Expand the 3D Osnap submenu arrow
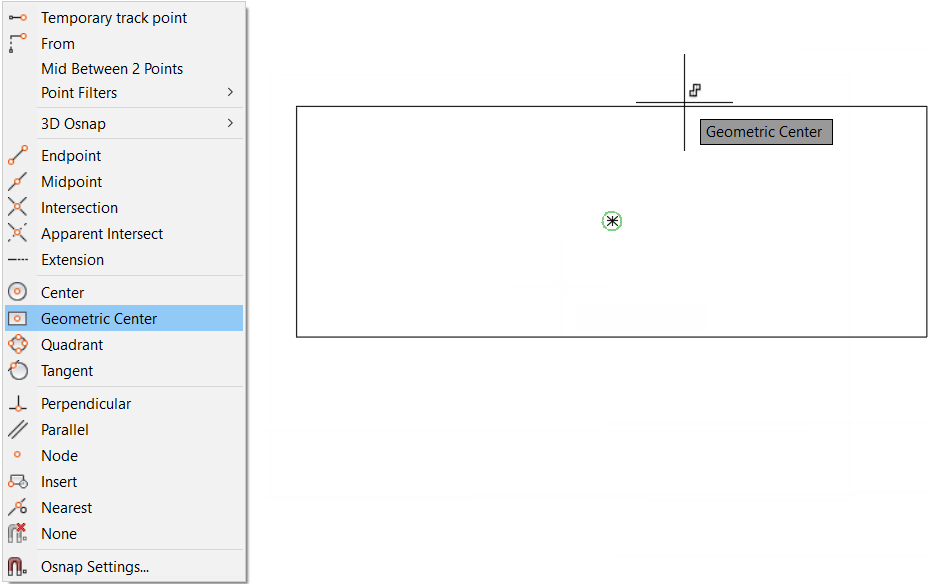Viewport: 929px width, 584px height. [x=230, y=123]
